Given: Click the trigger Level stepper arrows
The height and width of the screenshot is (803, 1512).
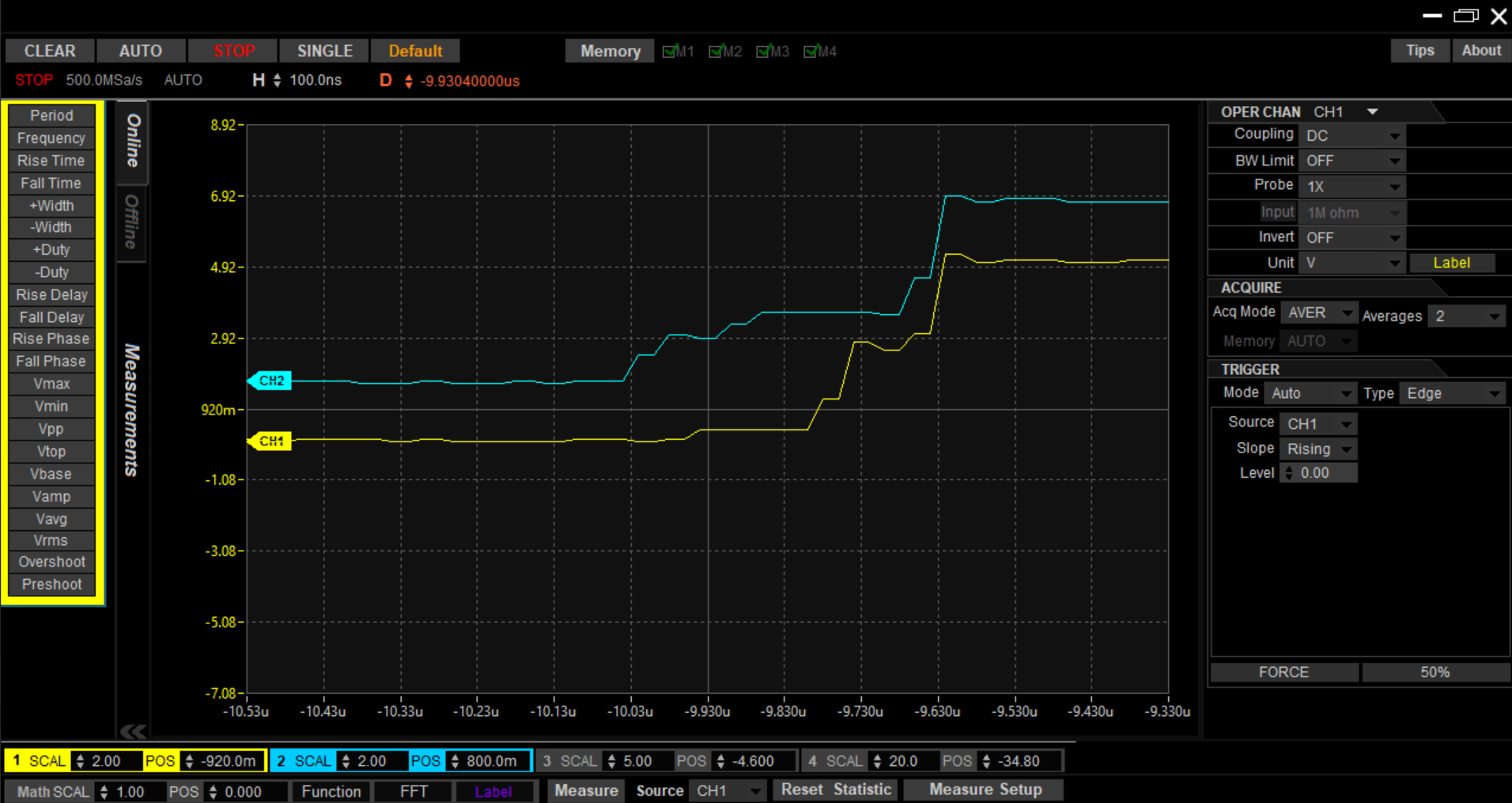Looking at the screenshot, I should pyautogui.click(x=1290, y=473).
